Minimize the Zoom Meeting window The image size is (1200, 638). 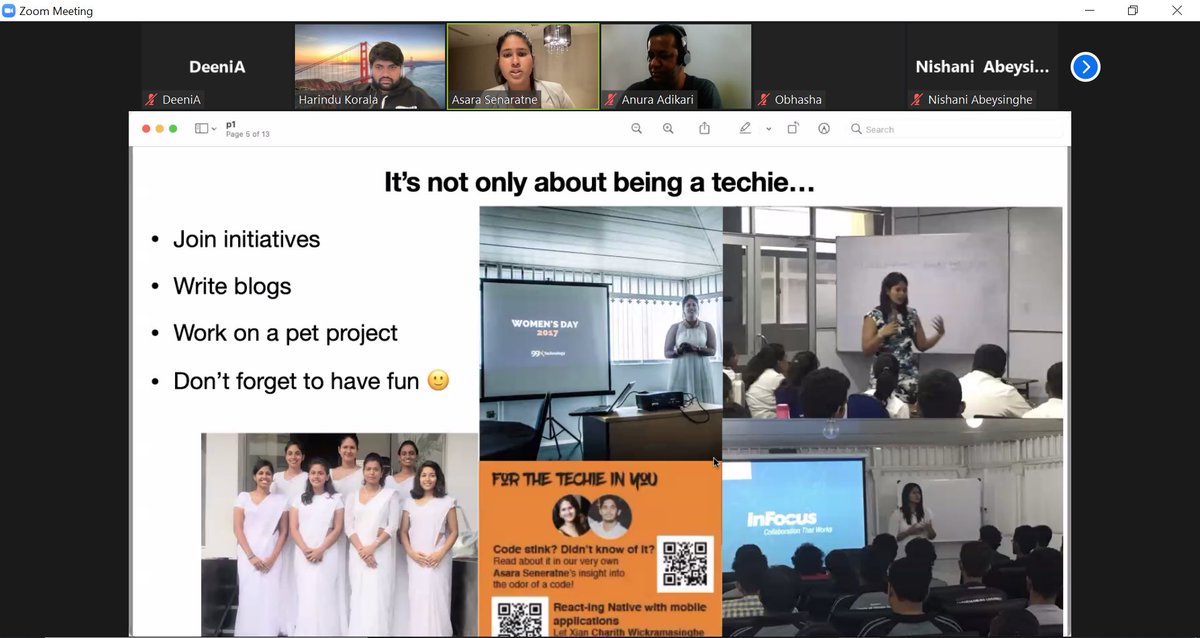pos(1088,11)
